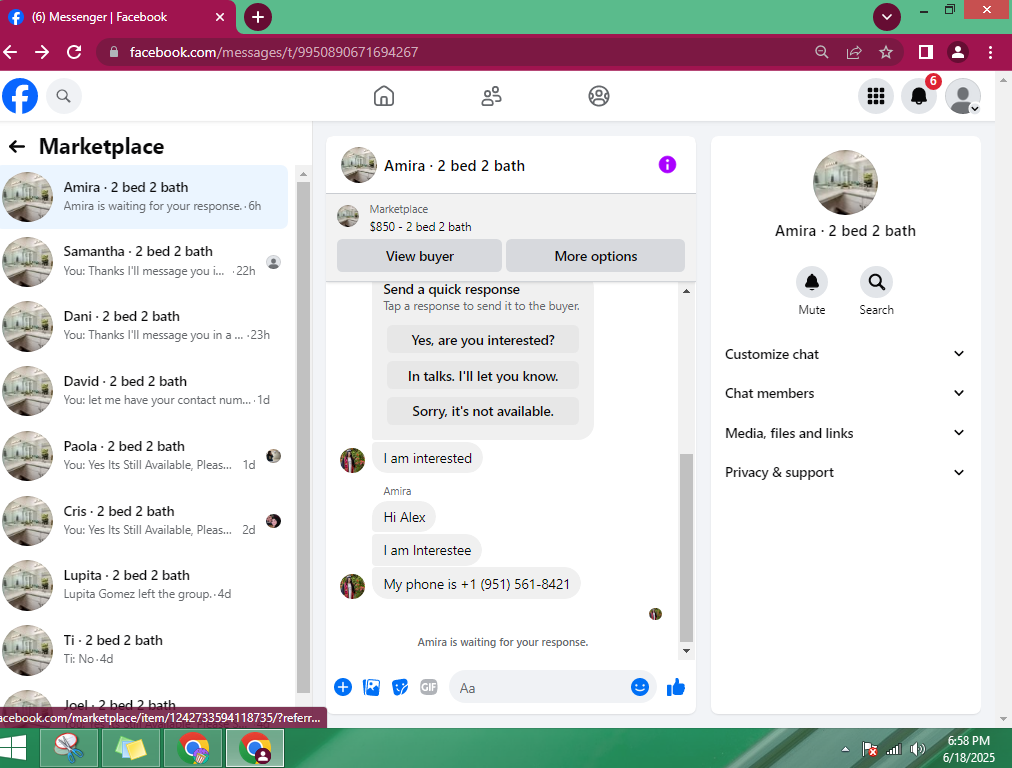Expand Media, files and links section

point(845,433)
